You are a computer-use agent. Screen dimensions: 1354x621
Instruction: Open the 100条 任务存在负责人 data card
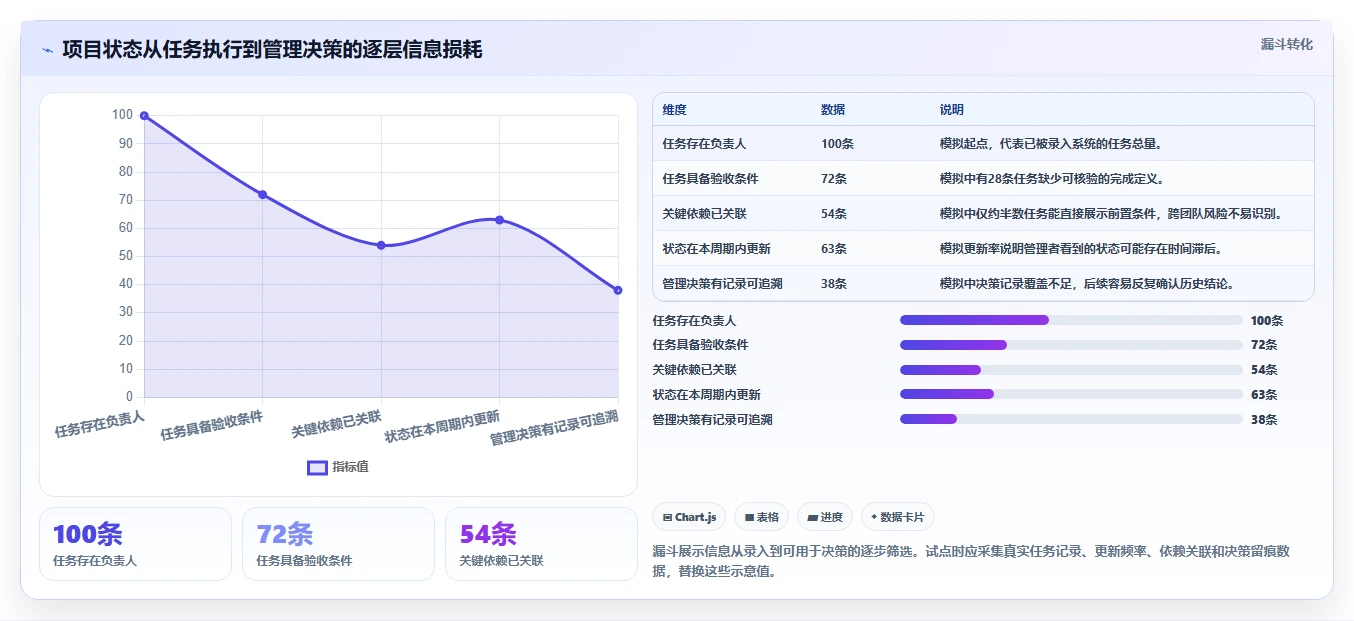click(x=135, y=544)
